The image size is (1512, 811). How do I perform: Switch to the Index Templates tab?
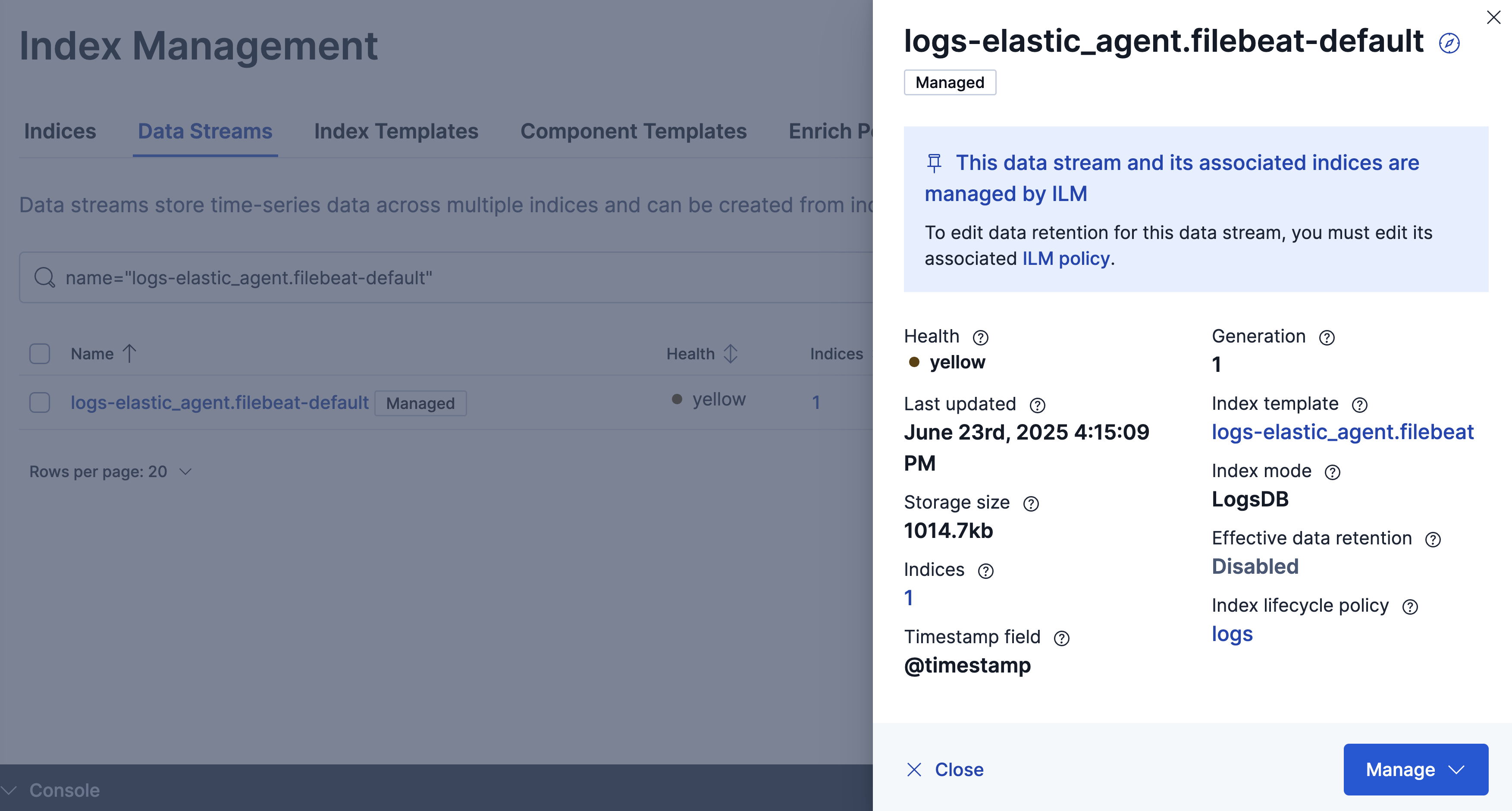[x=395, y=131]
